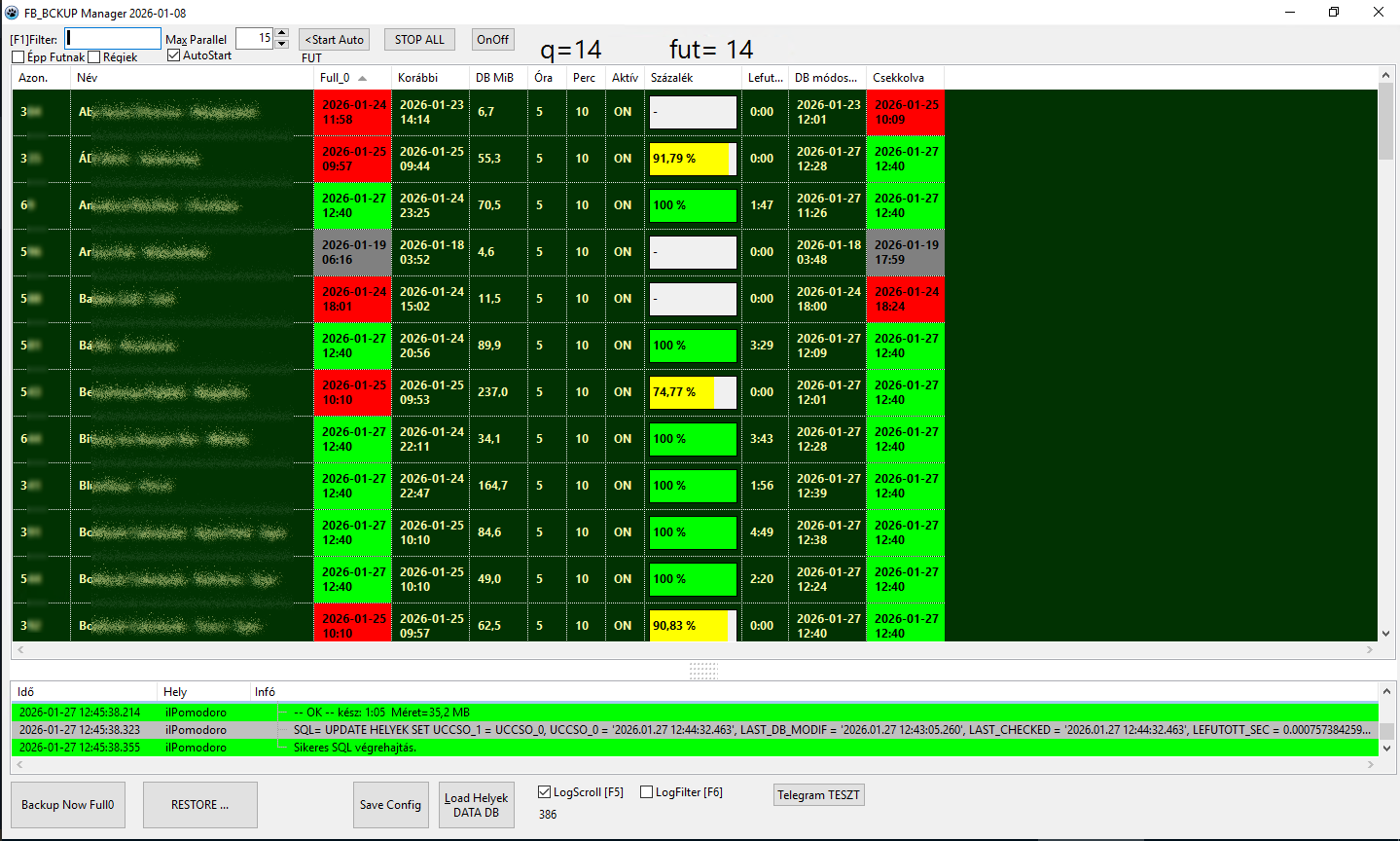Enable the LogFilter [F6] checkbox
Image resolution: width=1400 pixels, height=841 pixels.
tap(646, 792)
